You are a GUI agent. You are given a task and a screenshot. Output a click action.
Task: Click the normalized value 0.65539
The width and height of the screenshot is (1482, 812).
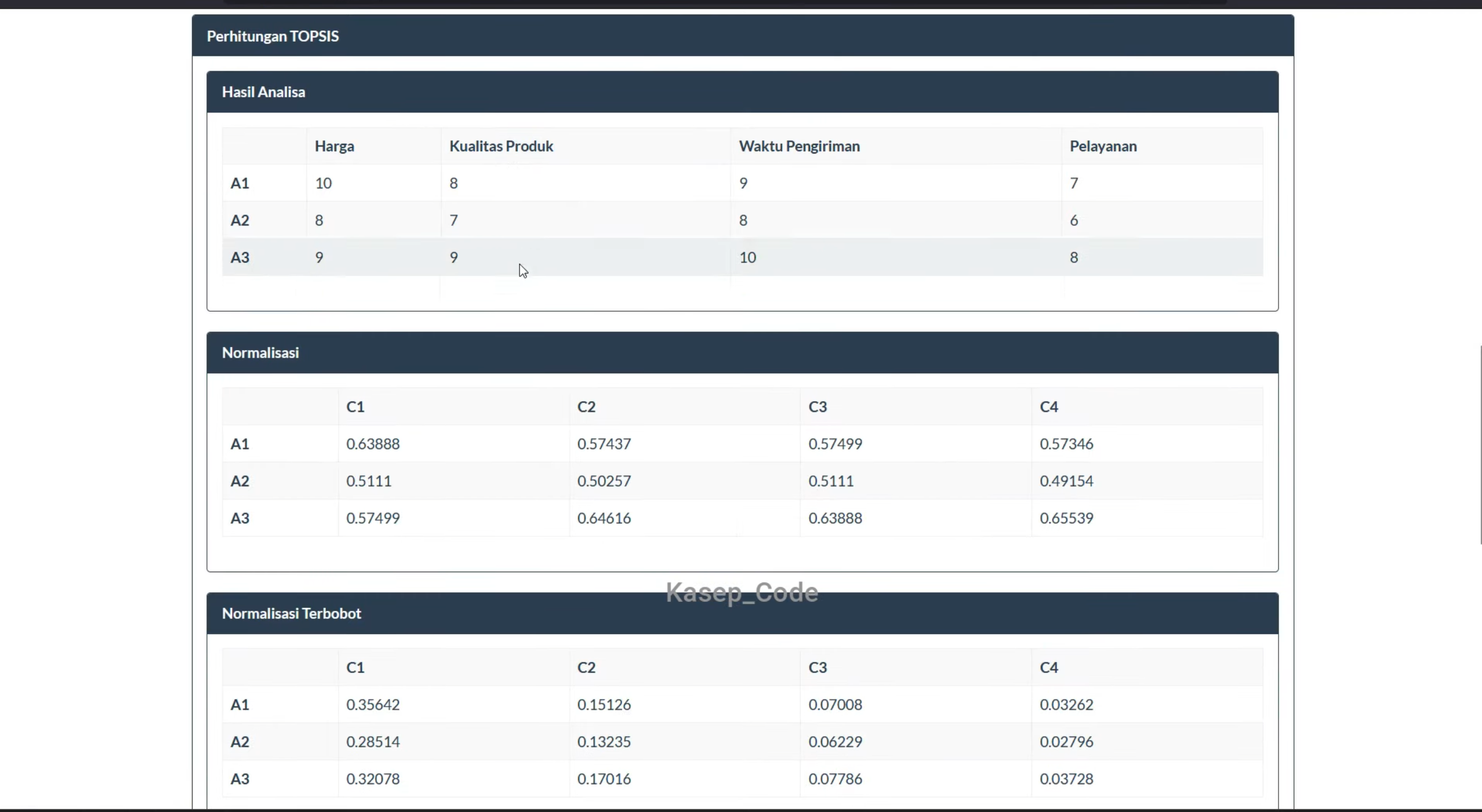pyautogui.click(x=1066, y=518)
